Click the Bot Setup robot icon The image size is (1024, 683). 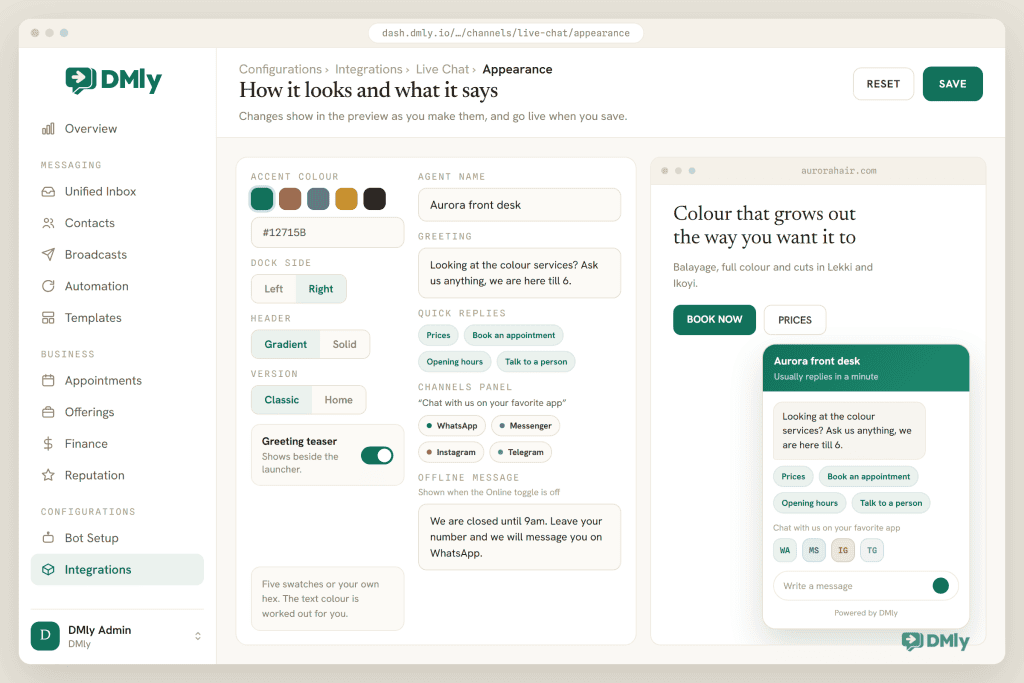coord(48,537)
